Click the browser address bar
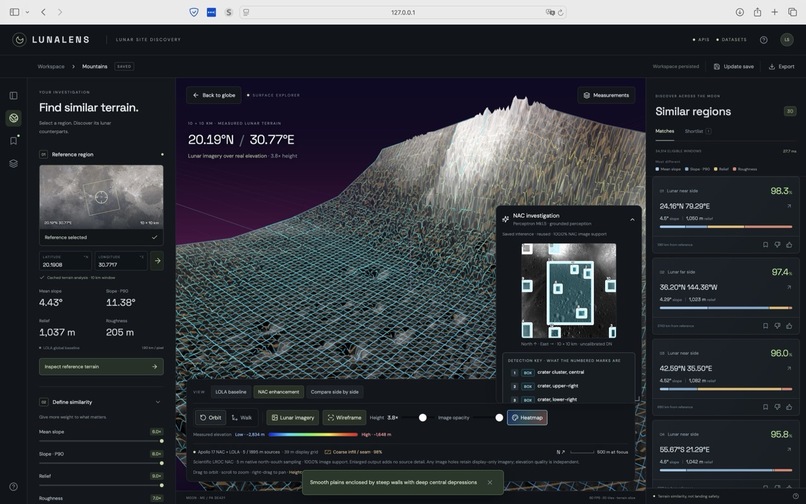The height and width of the screenshot is (504, 806). click(x=403, y=12)
